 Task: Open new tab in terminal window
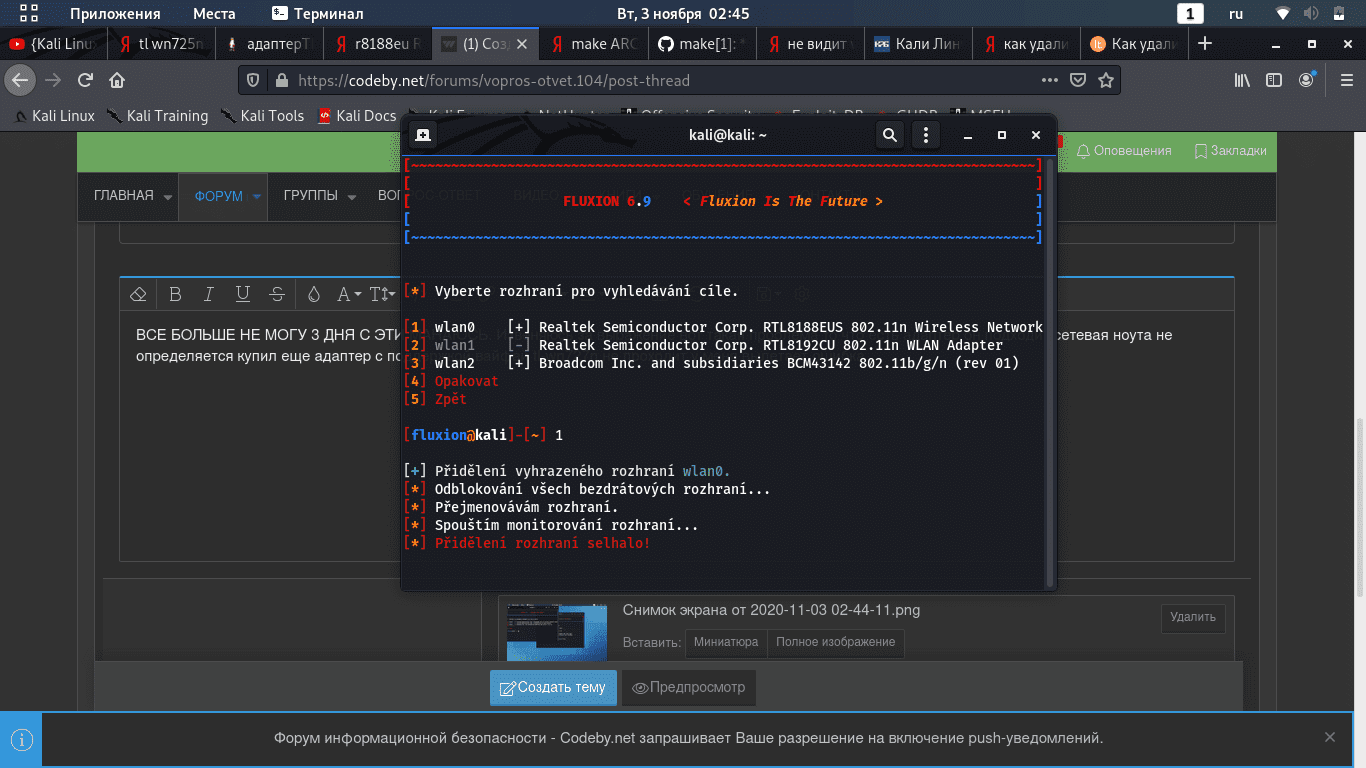[423, 135]
